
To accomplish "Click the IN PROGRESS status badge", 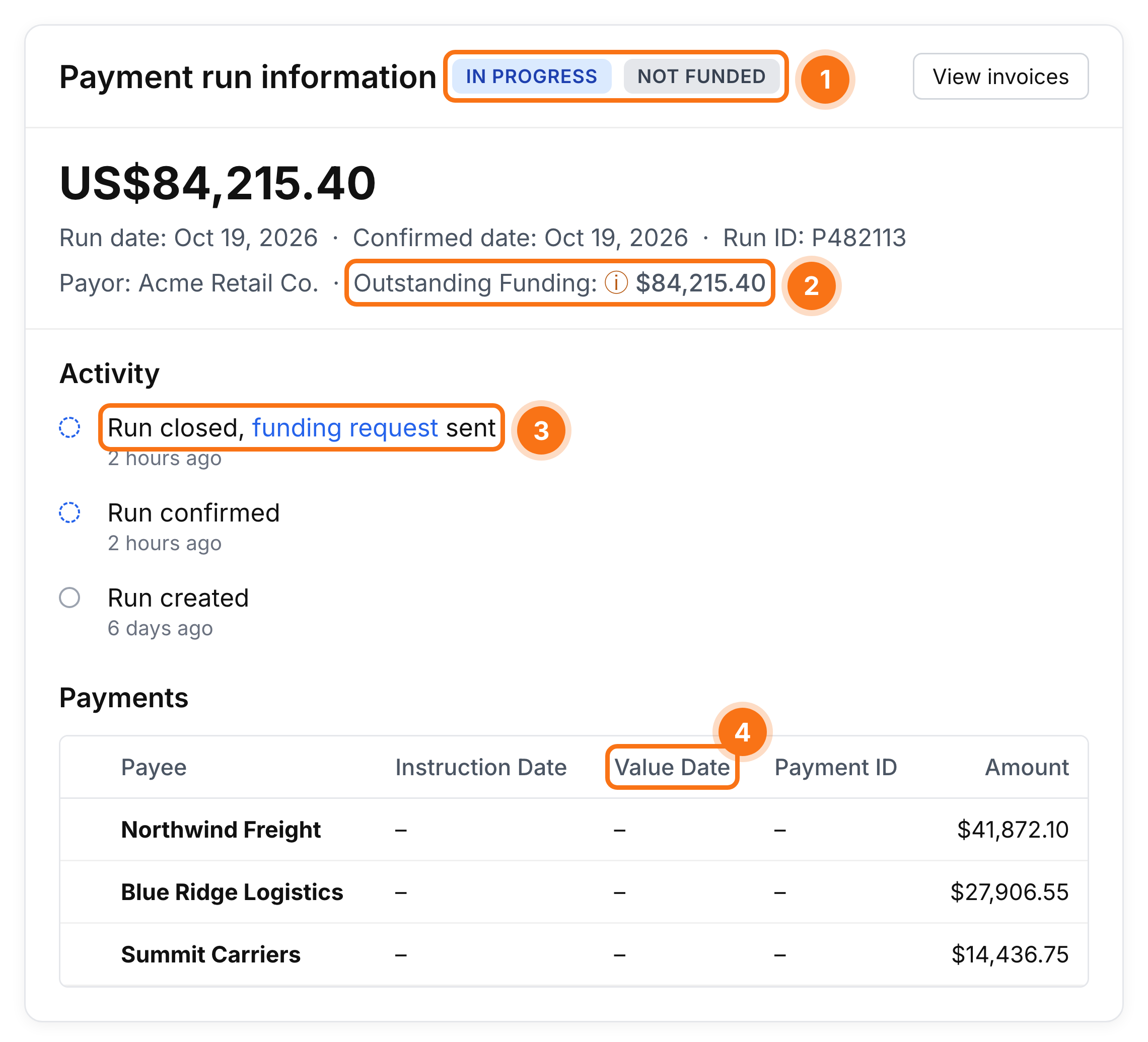I will pyautogui.click(x=531, y=77).
